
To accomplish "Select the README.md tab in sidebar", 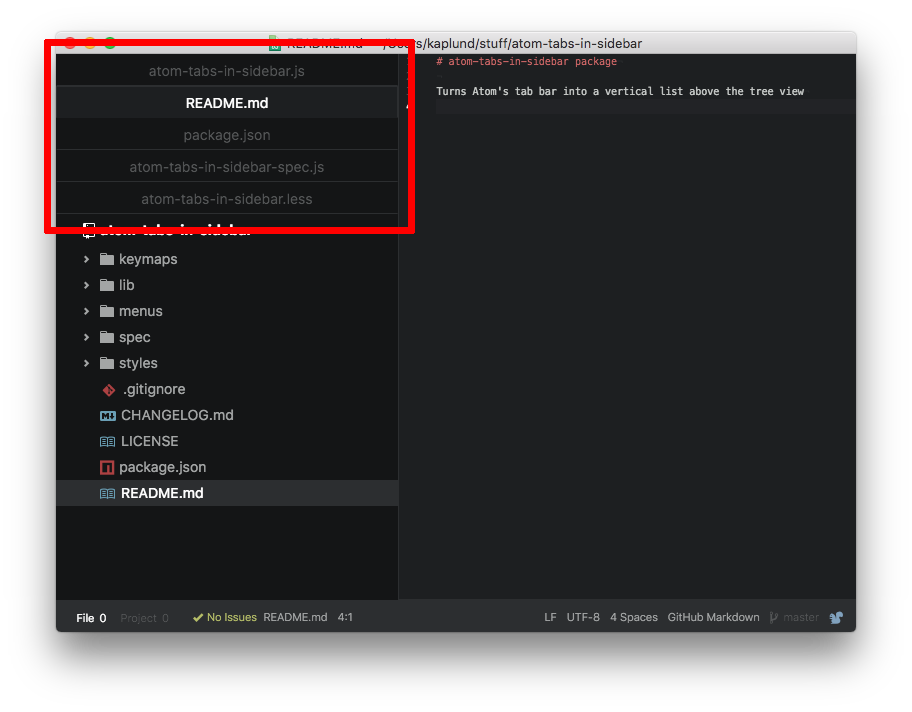I will (x=227, y=103).
